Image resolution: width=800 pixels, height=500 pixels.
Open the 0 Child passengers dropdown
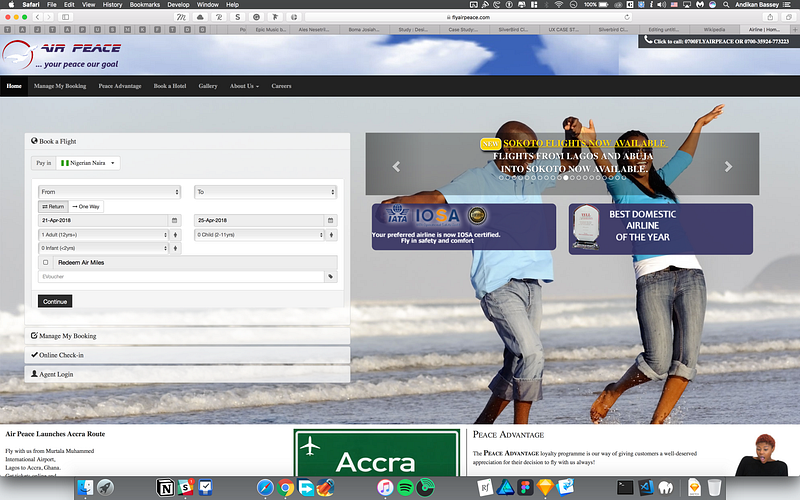[x=260, y=235]
